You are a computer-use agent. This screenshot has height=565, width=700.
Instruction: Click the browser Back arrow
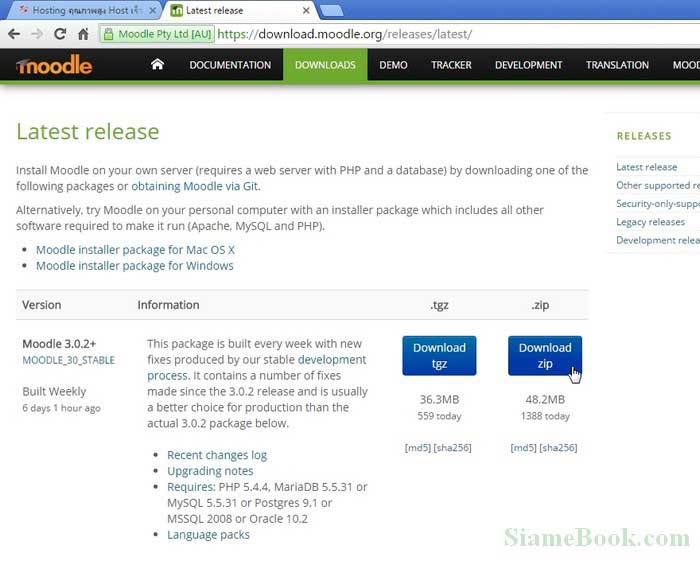[14, 34]
